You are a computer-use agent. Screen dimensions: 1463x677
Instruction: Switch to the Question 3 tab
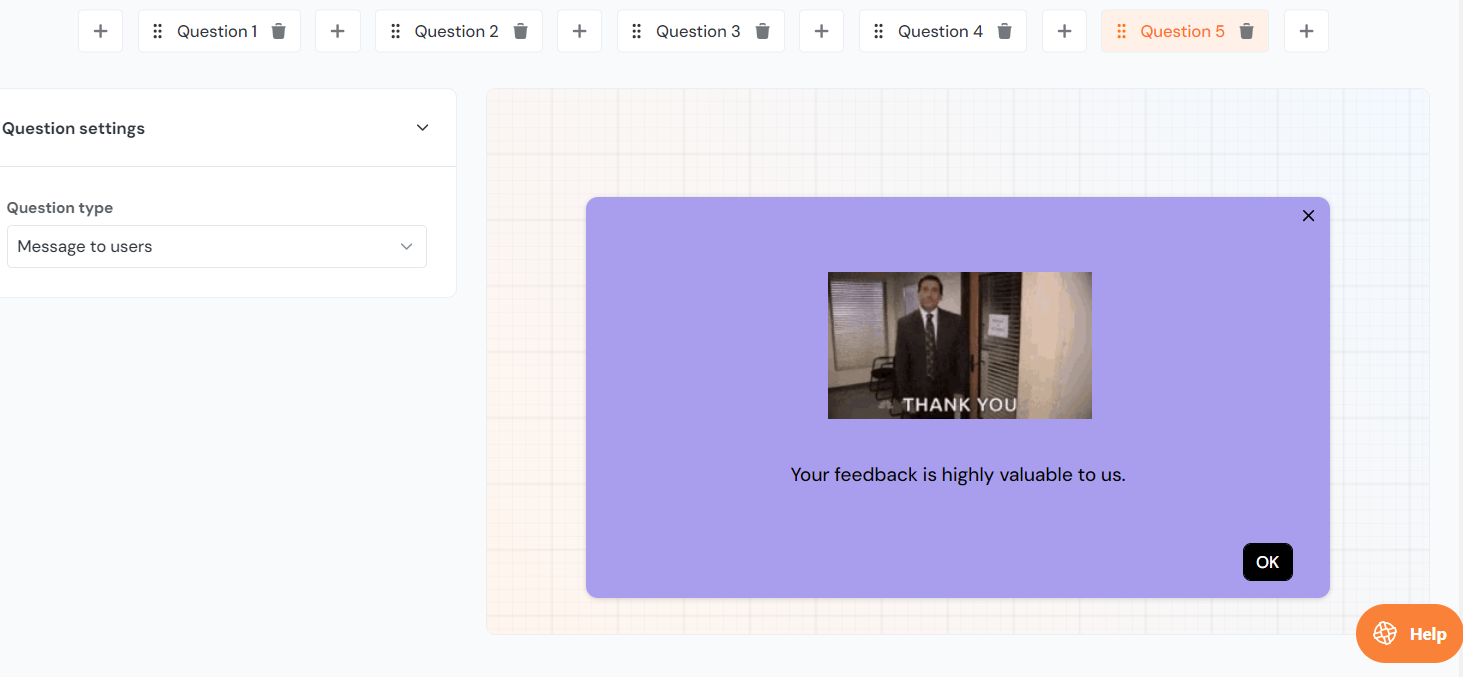point(697,31)
